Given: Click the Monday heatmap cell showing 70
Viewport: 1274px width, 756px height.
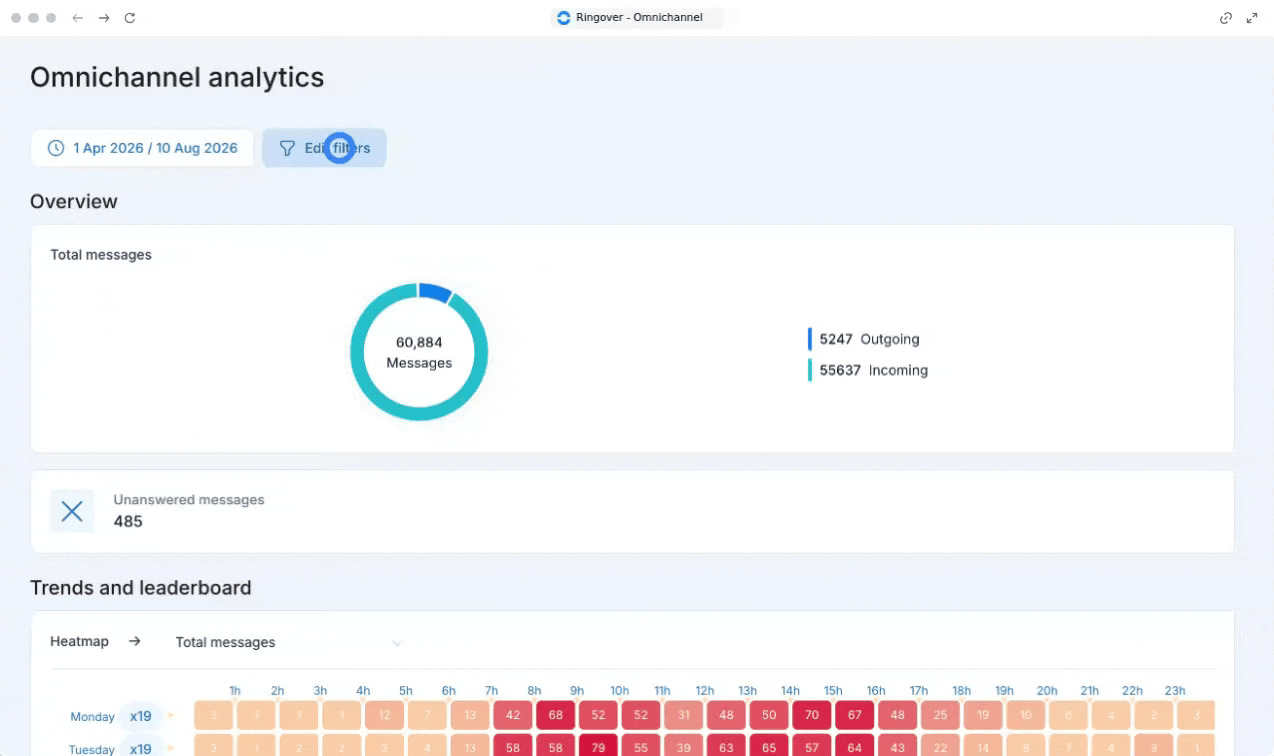Looking at the screenshot, I should click(812, 715).
